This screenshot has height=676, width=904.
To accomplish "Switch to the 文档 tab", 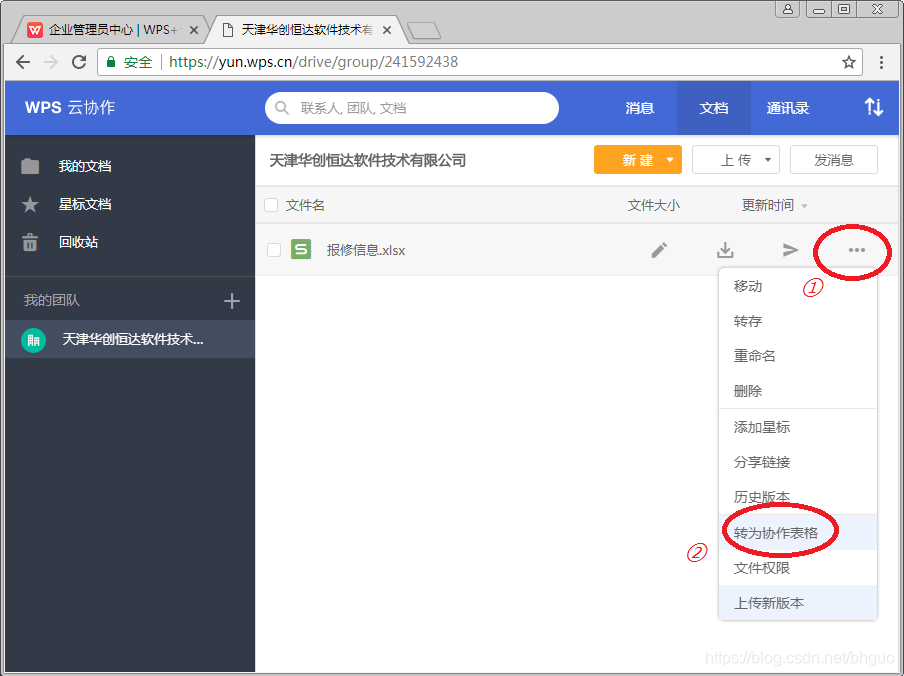I will tap(714, 108).
